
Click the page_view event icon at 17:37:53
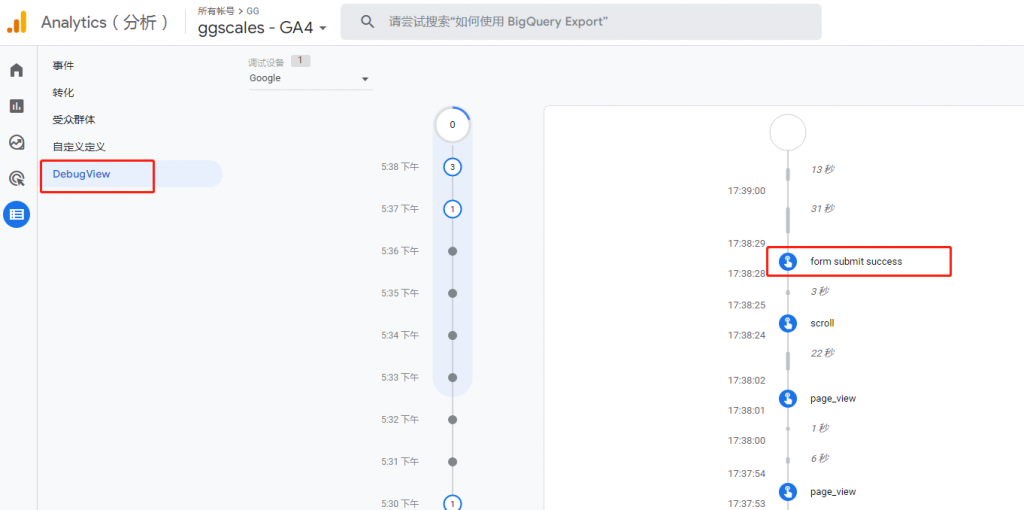point(788,492)
